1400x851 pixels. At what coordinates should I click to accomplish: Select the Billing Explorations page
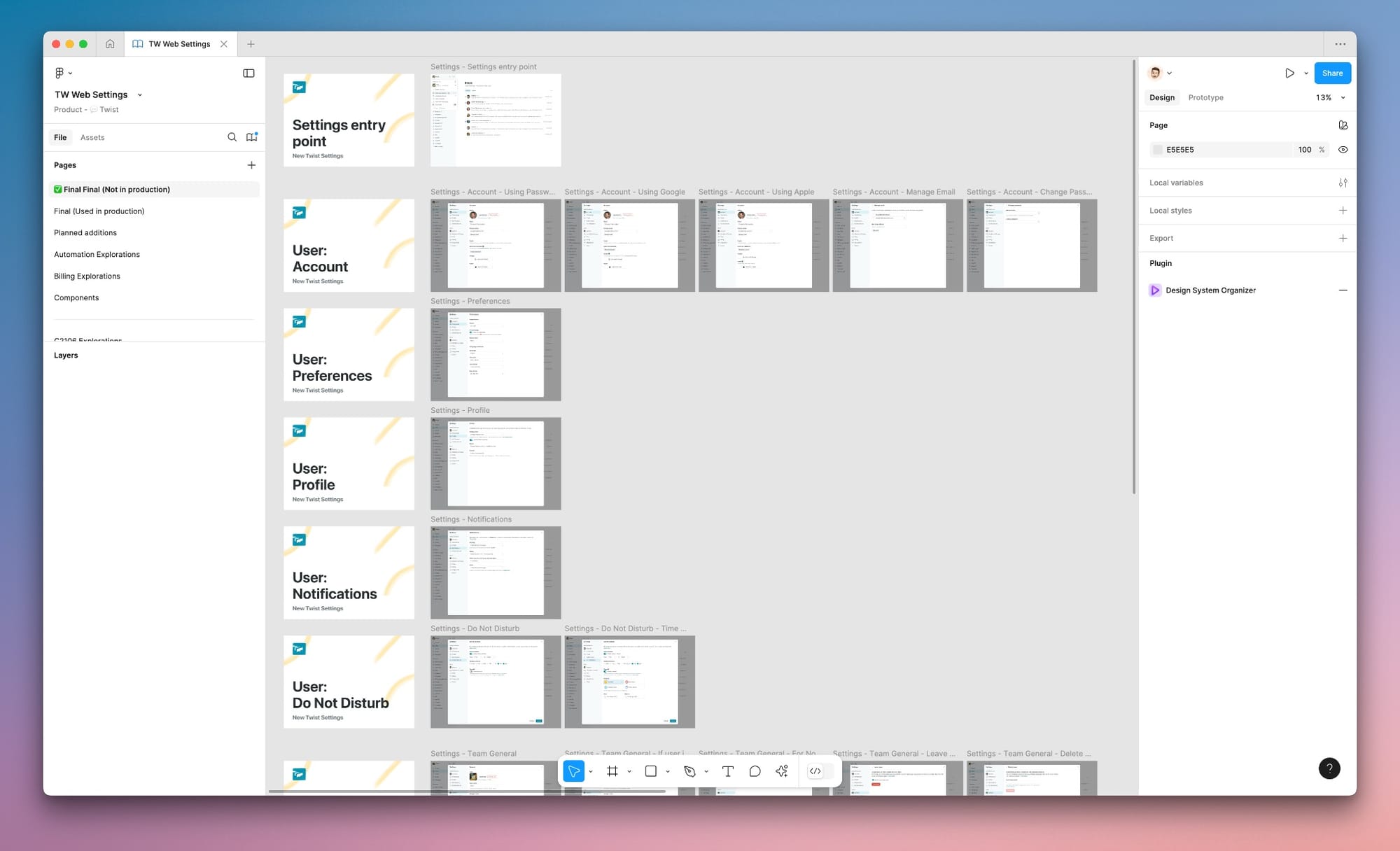tap(87, 276)
